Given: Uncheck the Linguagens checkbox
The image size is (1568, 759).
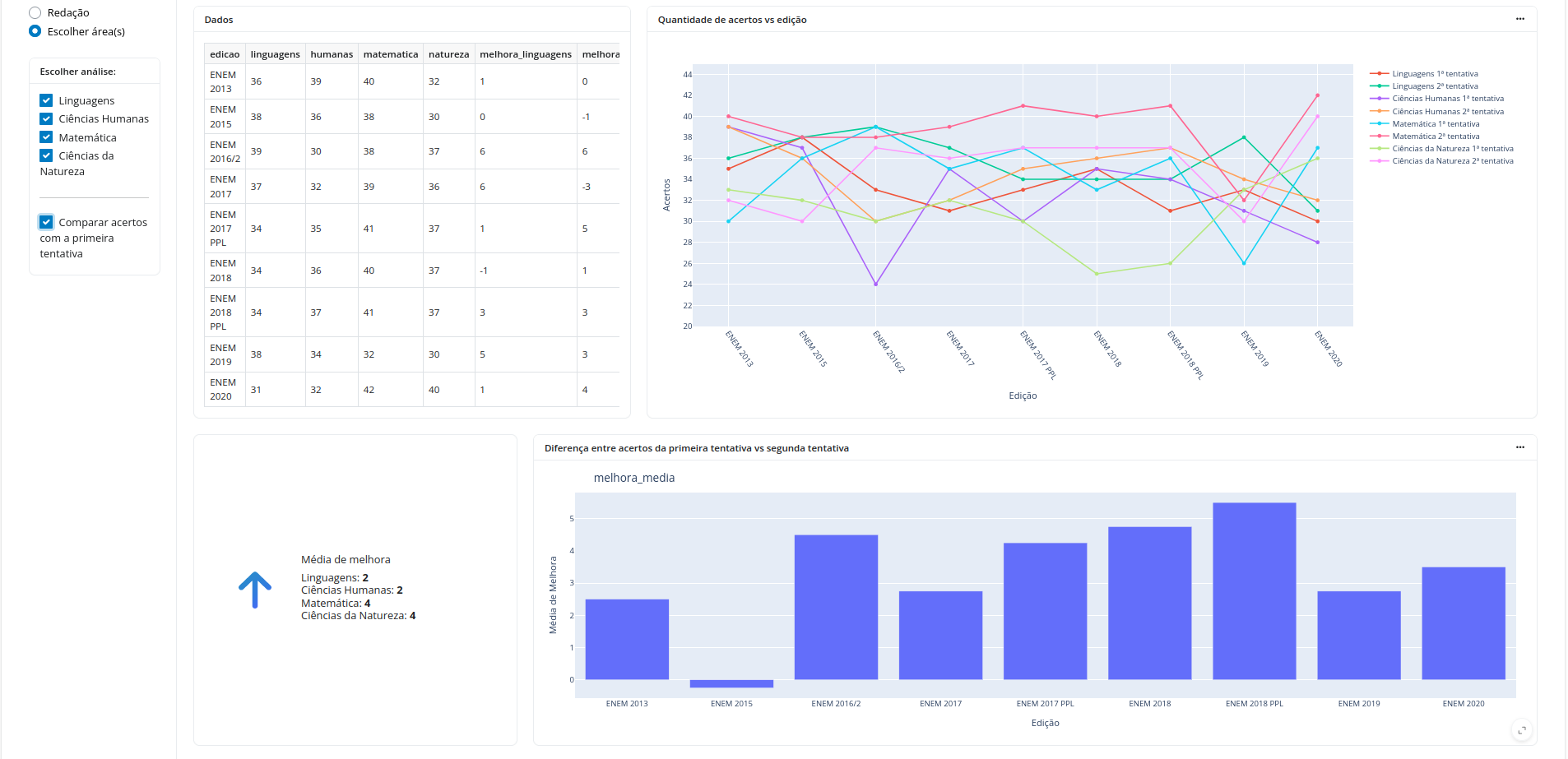Looking at the screenshot, I should pyautogui.click(x=46, y=100).
